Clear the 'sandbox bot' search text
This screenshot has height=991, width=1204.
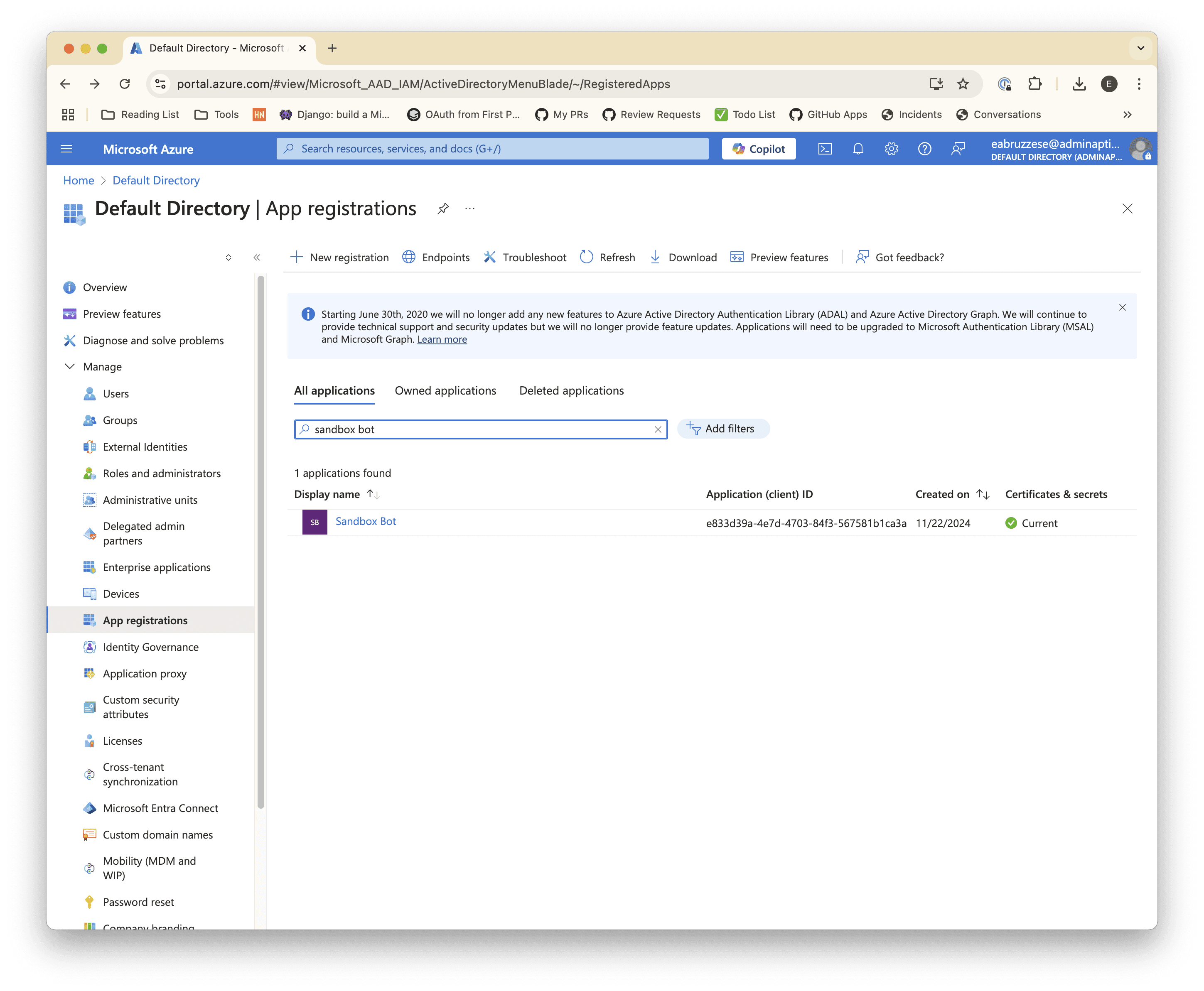click(657, 429)
